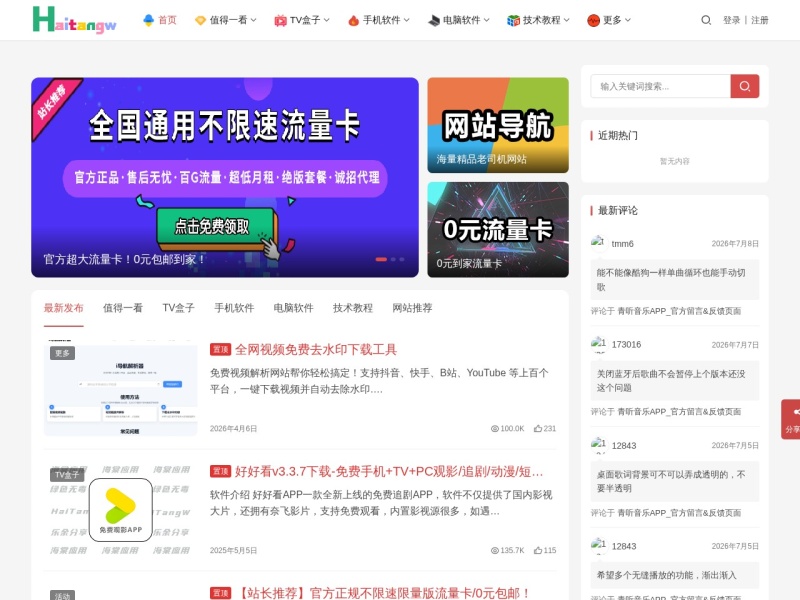800x600 pixels.
Task: Select the third carousel indicator dot
Action: click(x=402, y=259)
